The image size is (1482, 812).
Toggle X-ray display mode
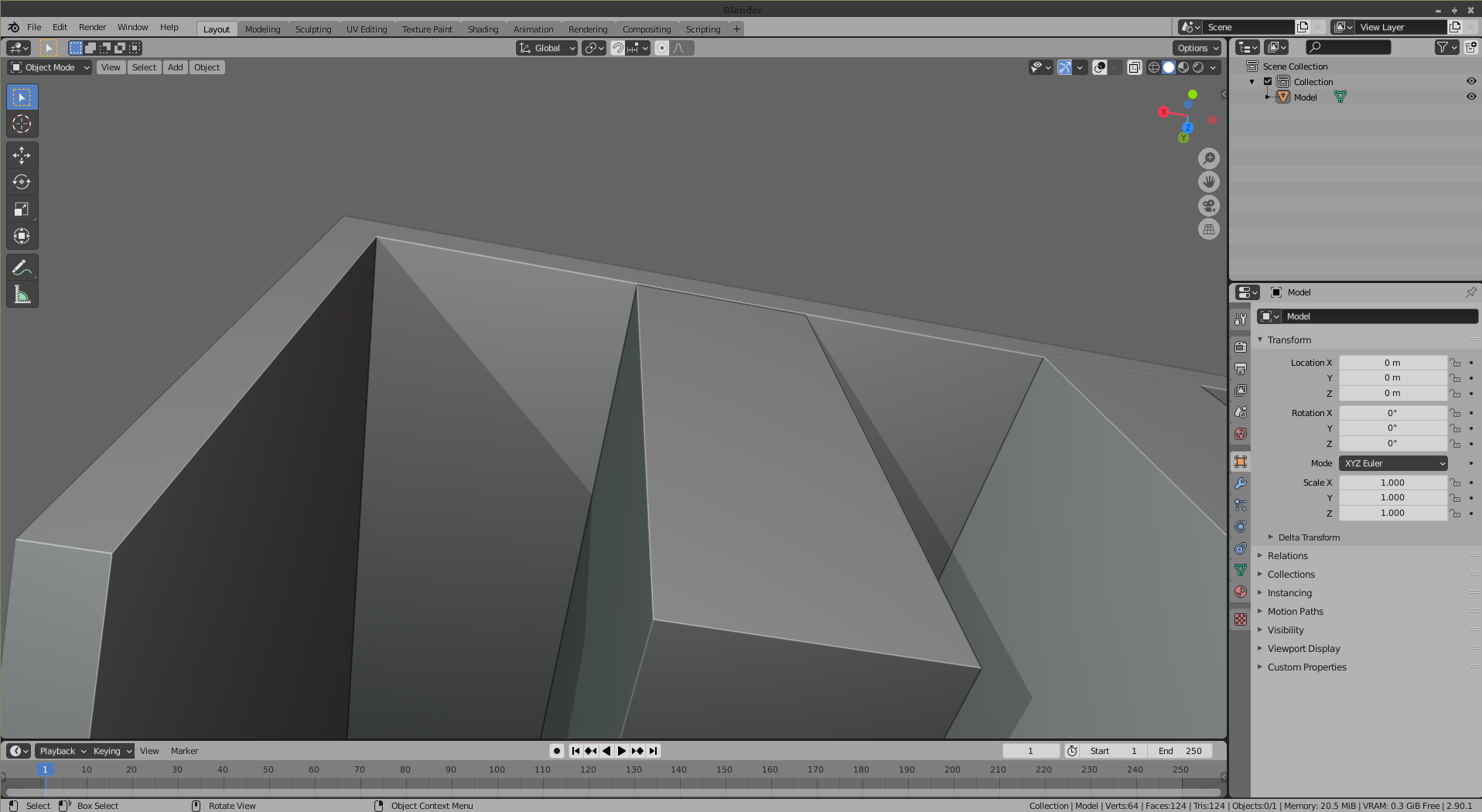pos(1134,67)
